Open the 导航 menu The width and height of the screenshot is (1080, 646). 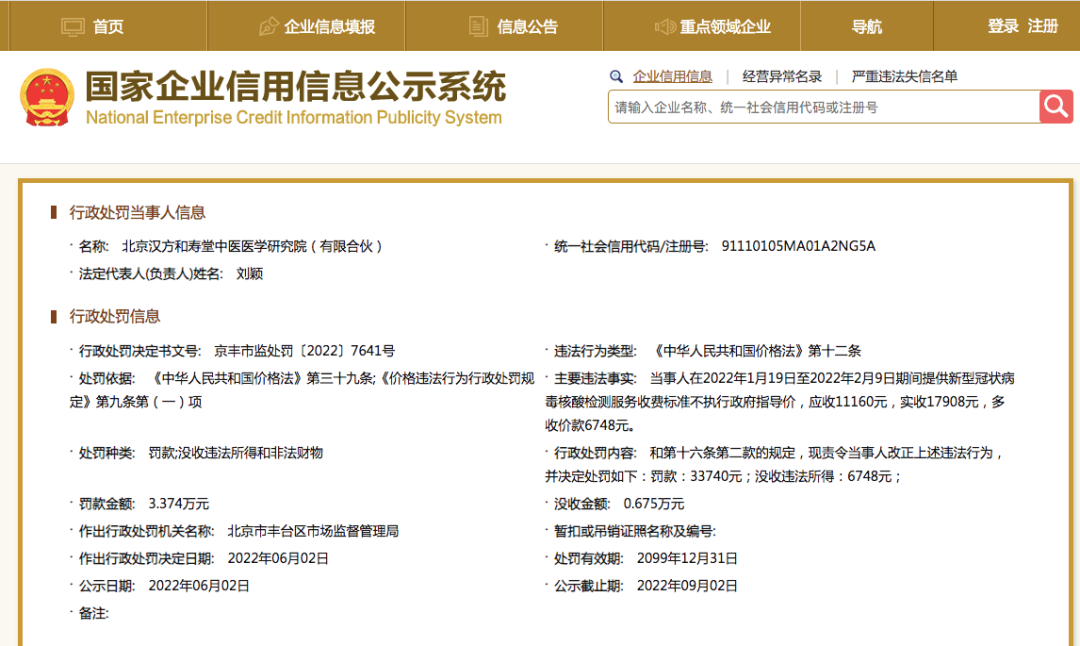tap(866, 26)
